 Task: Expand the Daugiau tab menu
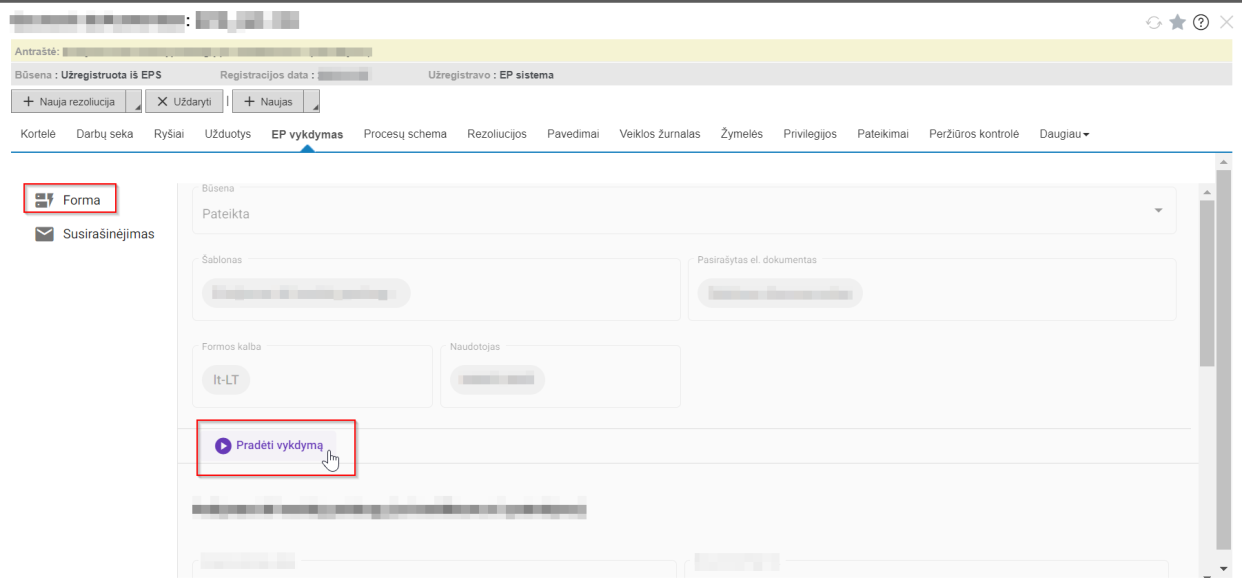1064,134
